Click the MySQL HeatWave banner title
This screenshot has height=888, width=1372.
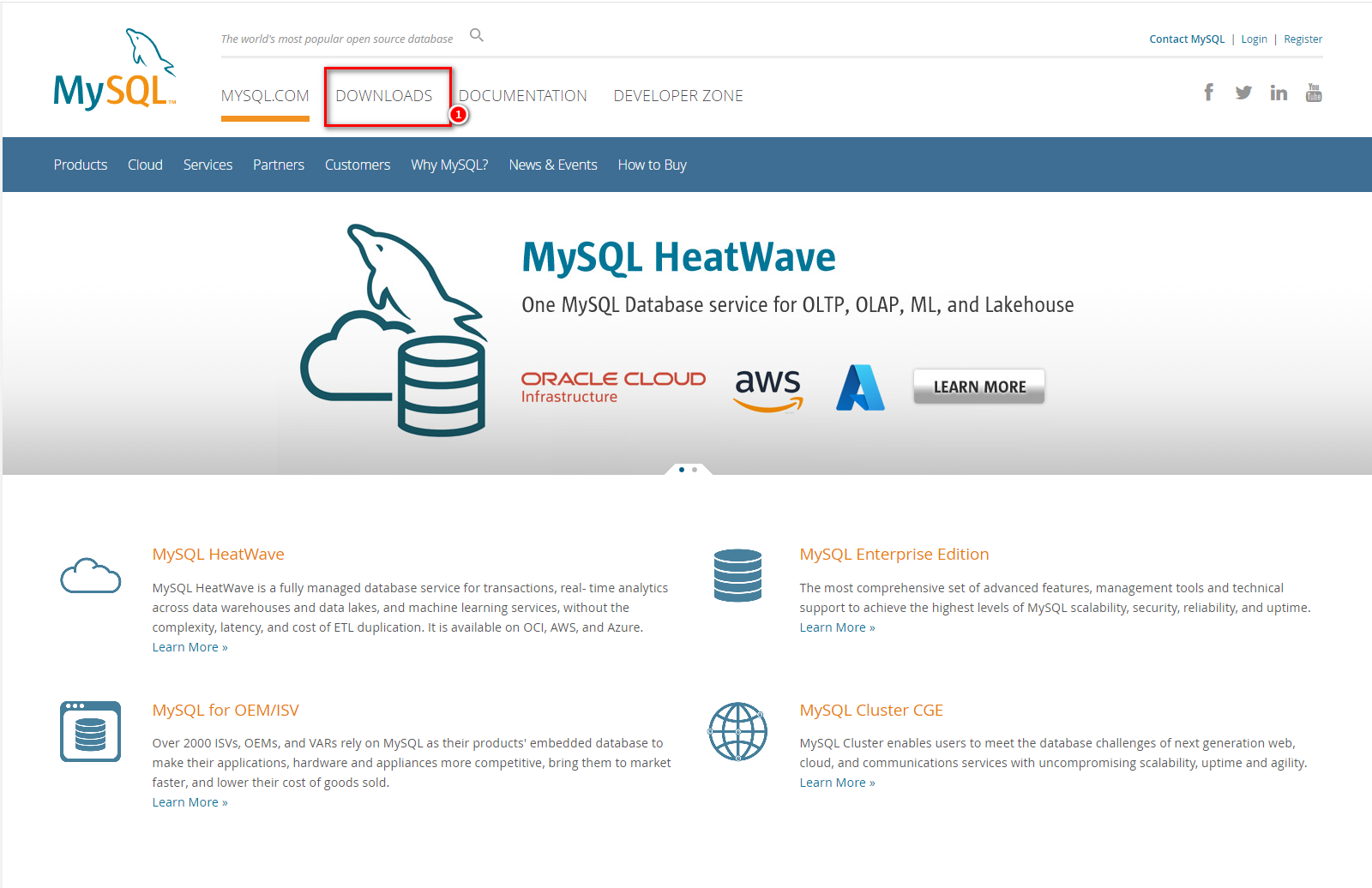tap(678, 257)
